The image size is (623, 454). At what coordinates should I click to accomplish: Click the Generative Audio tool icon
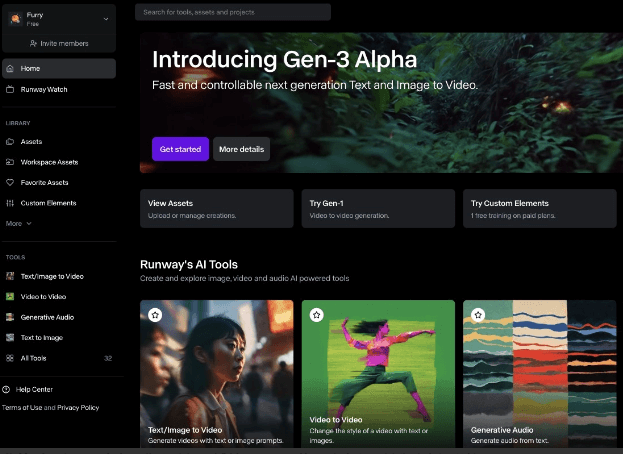pyautogui.click(x=10, y=317)
